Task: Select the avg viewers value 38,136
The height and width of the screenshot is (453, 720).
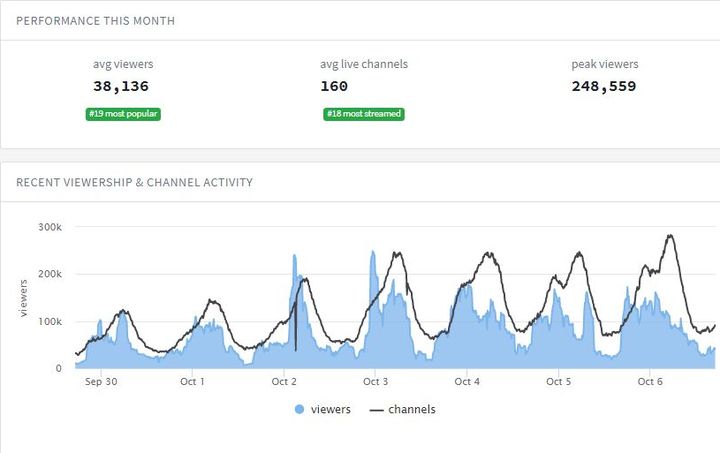Action: (x=123, y=86)
